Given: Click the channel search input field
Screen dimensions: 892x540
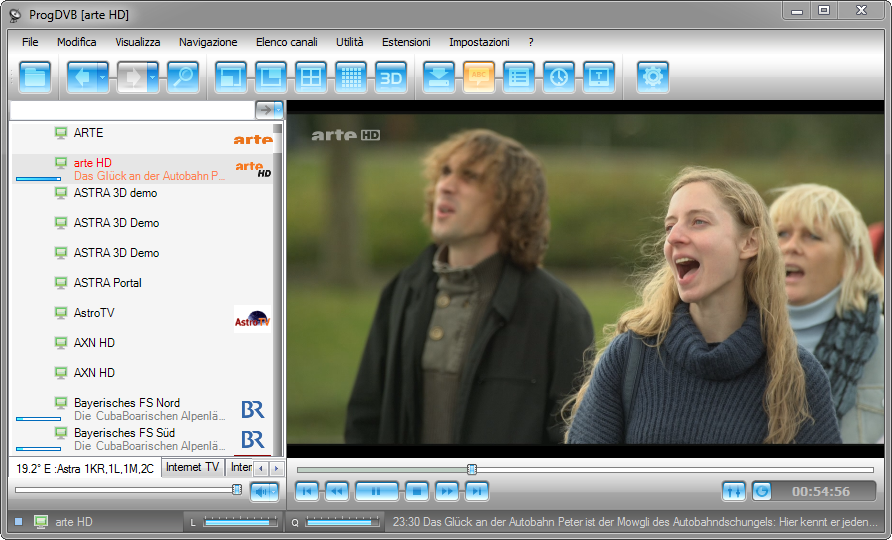Looking at the screenshot, I should tap(132, 109).
